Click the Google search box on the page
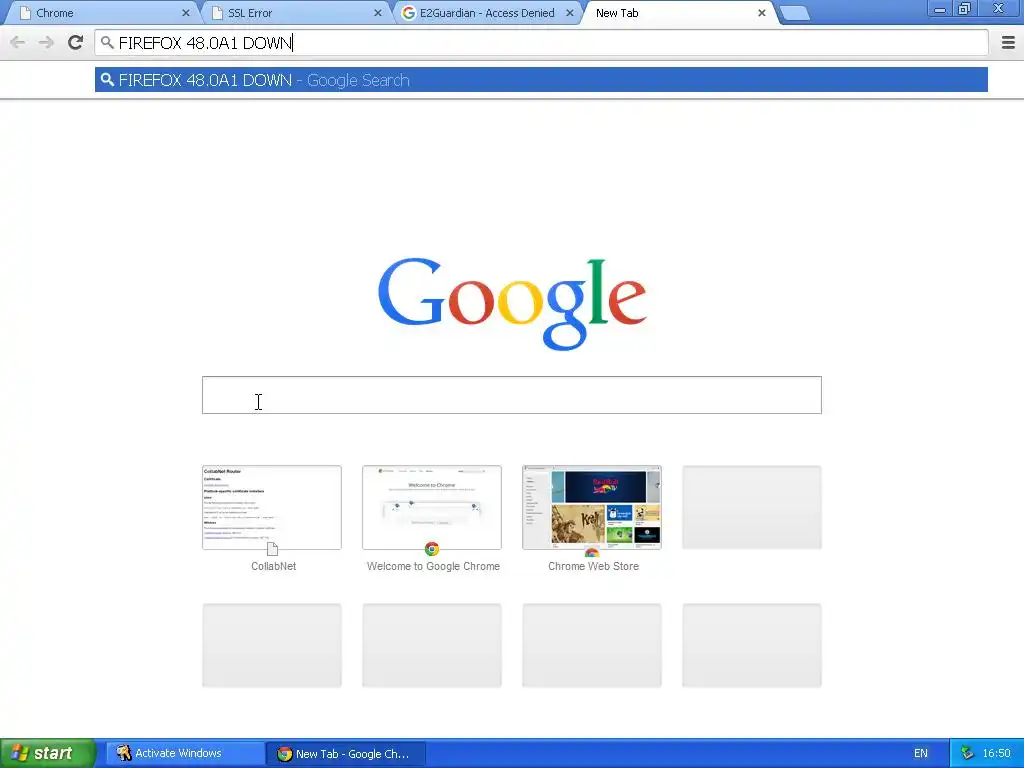1024x768 pixels. click(x=511, y=395)
